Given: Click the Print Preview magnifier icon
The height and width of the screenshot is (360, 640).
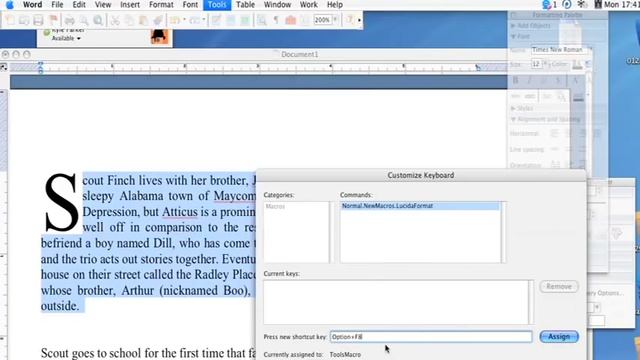Looking at the screenshot, I should pyautogui.click(x=84, y=20).
